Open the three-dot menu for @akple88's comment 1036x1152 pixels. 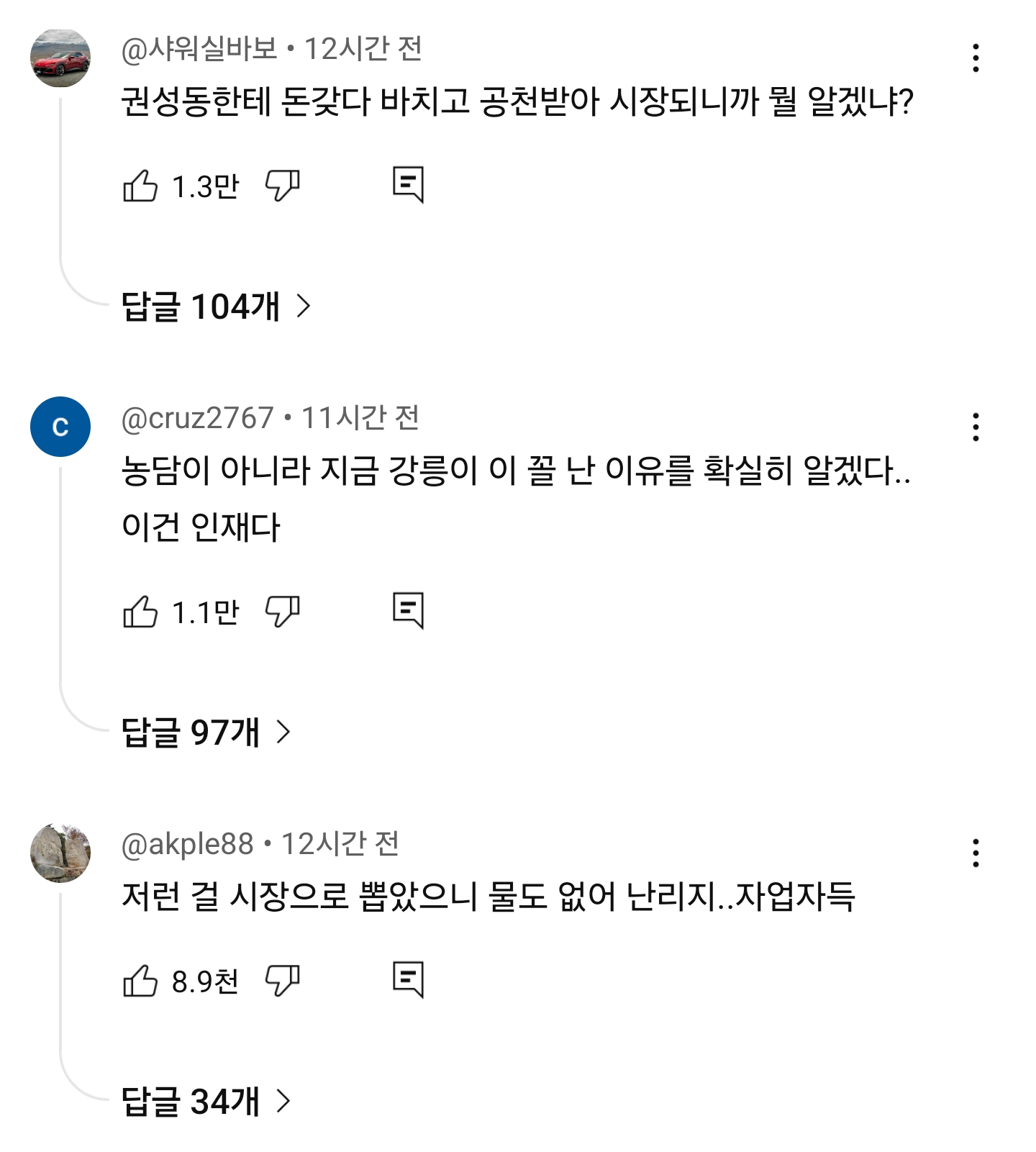point(976,853)
